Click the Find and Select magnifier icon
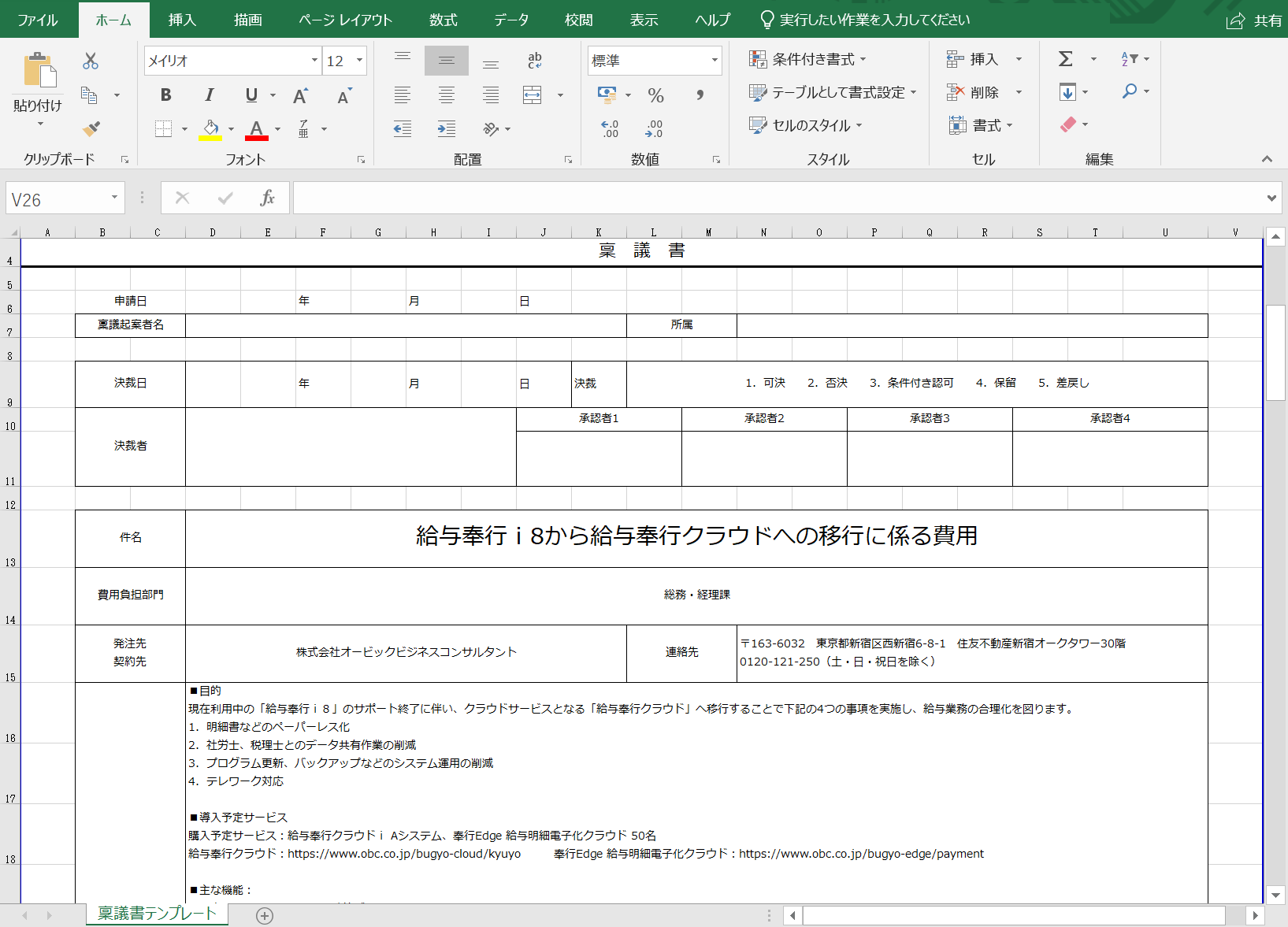Viewport: 1288px width, 927px height. [x=1130, y=91]
